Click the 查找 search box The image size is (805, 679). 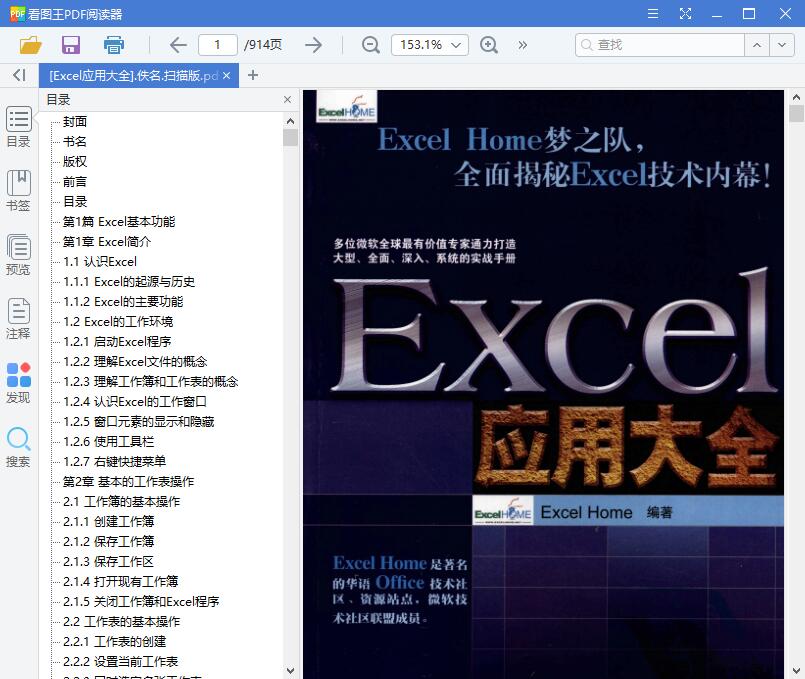tap(660, 45)
